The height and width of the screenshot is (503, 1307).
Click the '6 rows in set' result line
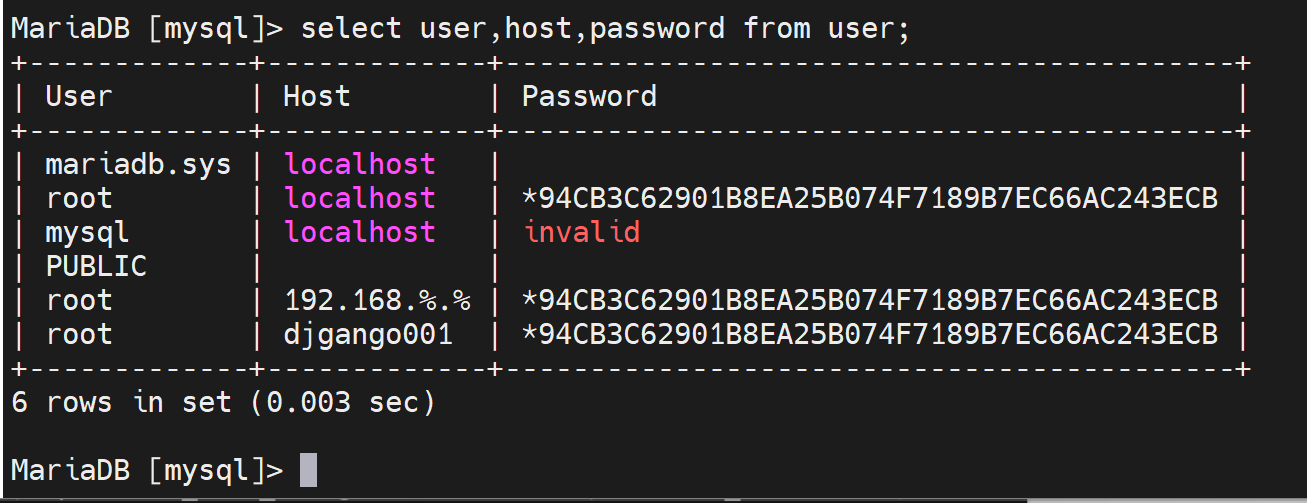(223, 402)
